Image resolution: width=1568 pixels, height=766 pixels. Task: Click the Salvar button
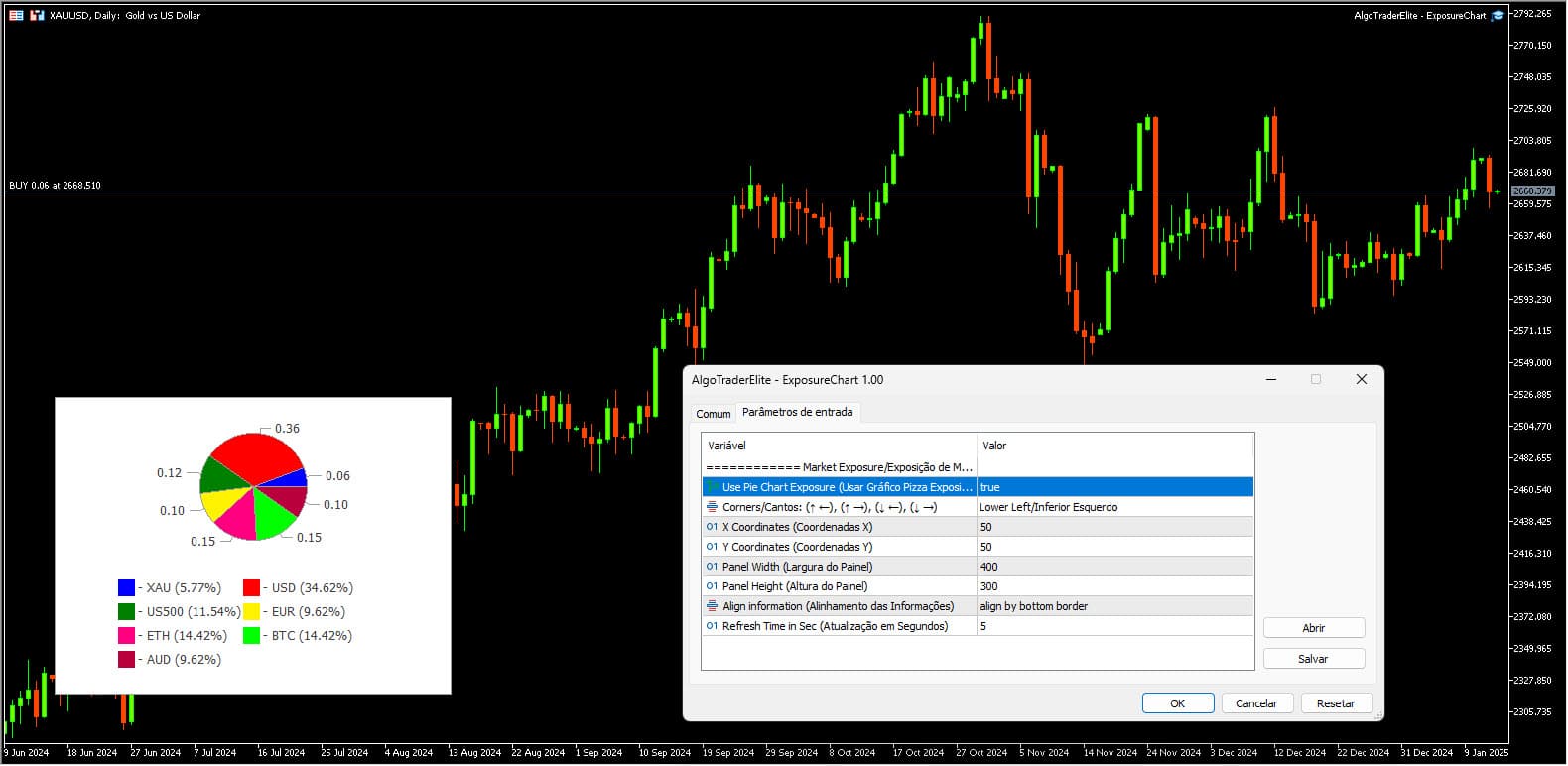[x=1313, y=659]
